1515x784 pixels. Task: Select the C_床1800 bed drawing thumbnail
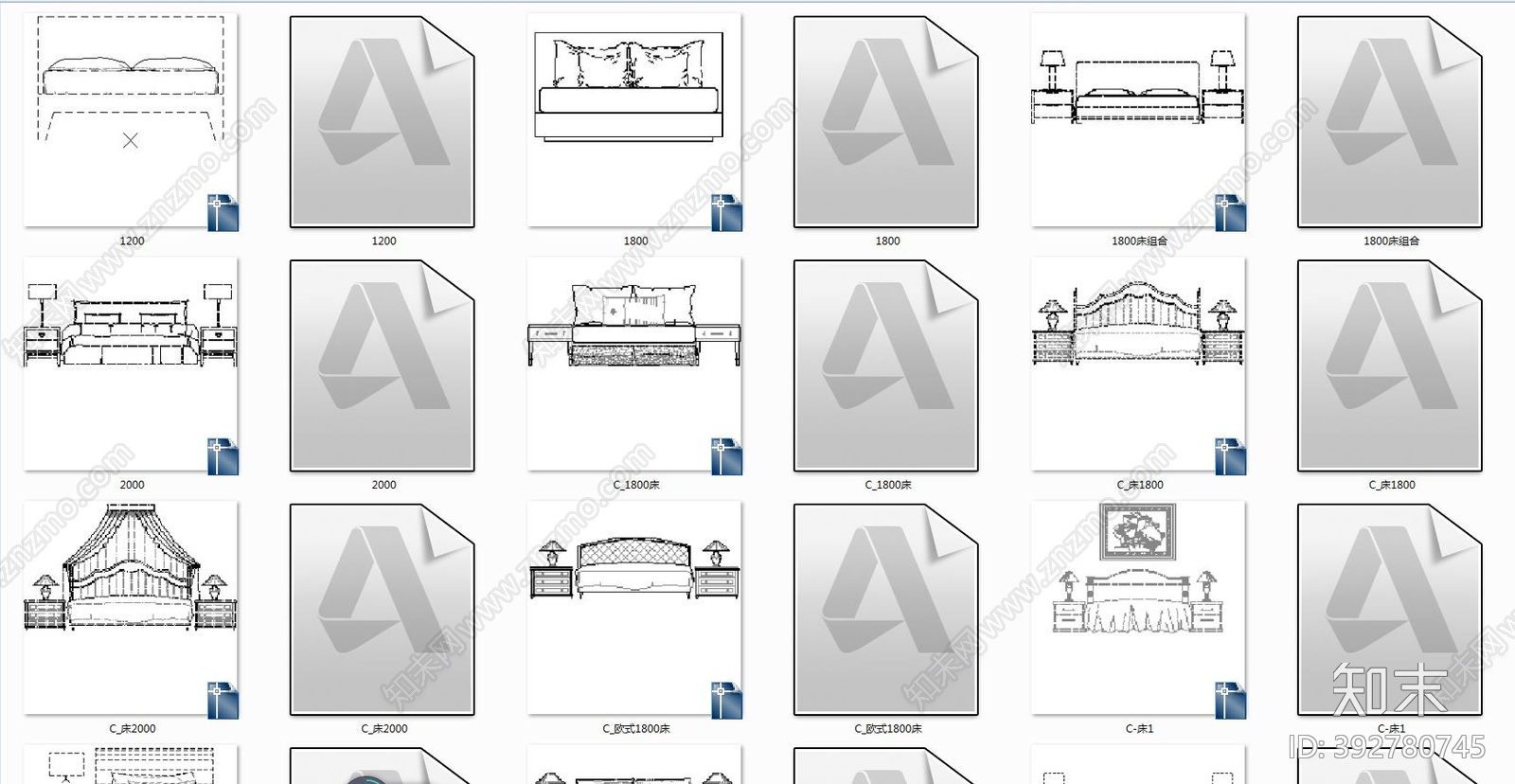coord(1138,365)
